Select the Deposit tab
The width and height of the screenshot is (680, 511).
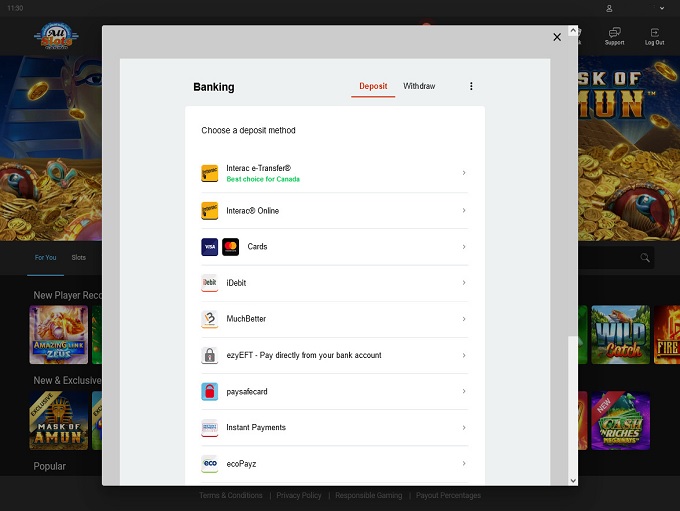click(x=373, y=87)
